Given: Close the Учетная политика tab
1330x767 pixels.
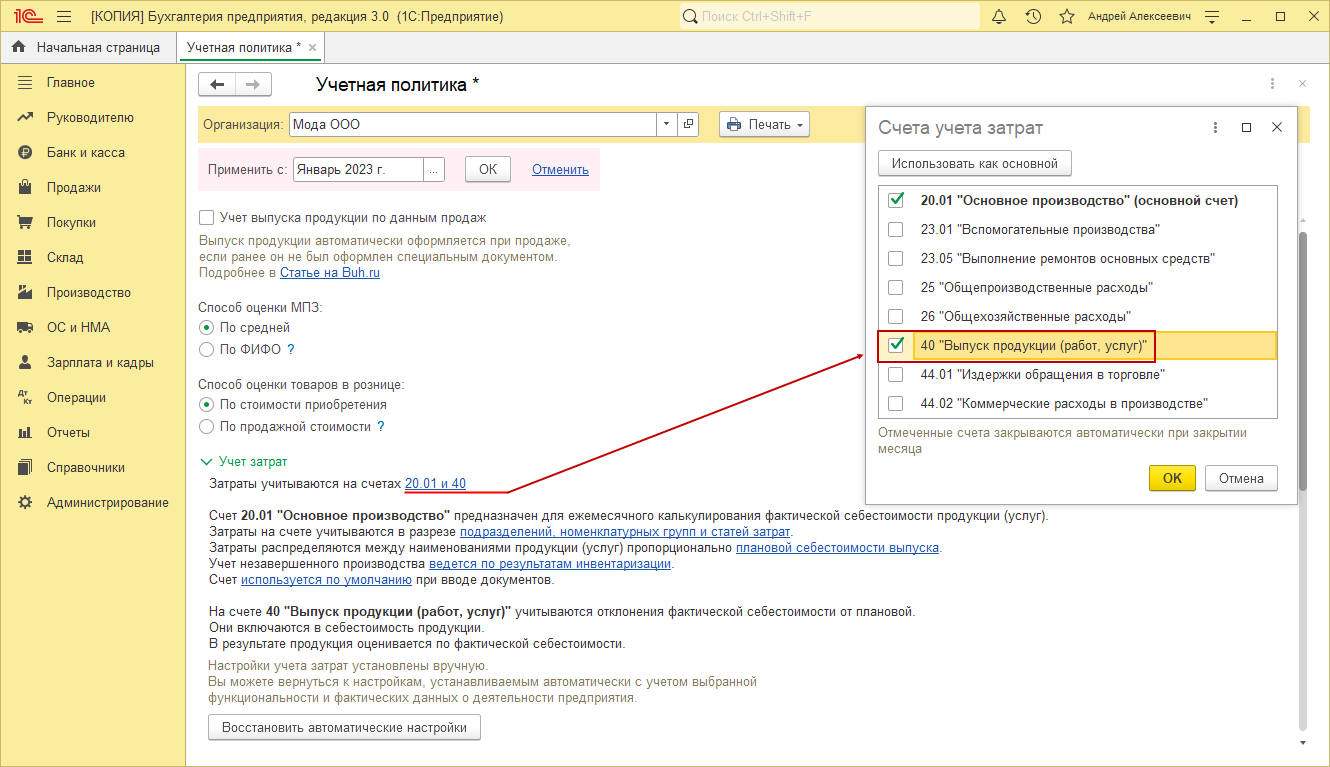Looking at the screenshot, I should click(x=313, y=48).
